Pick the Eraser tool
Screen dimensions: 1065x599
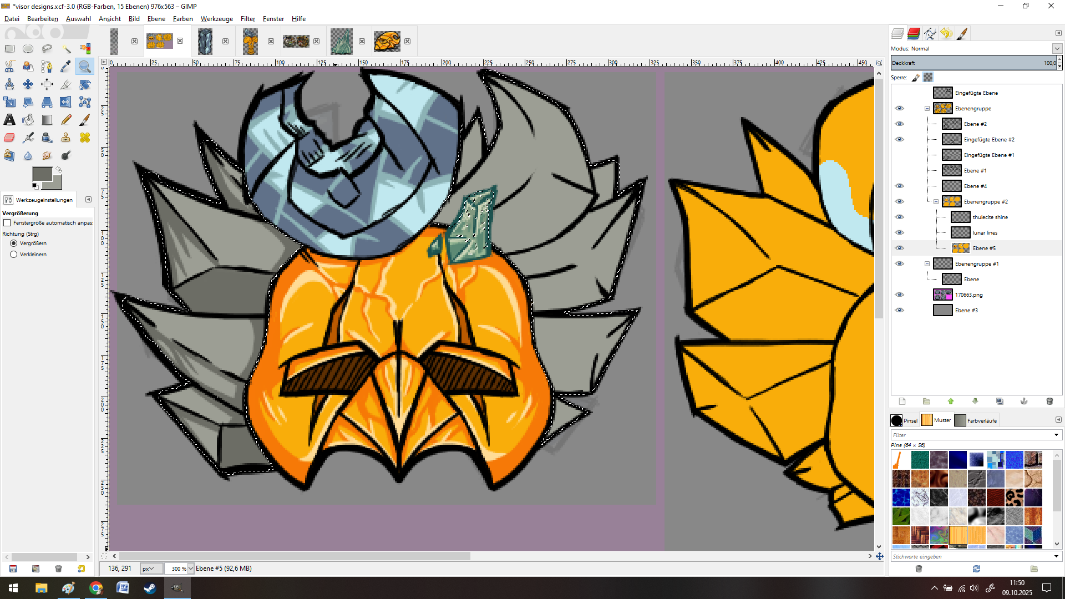coord(9,137)
